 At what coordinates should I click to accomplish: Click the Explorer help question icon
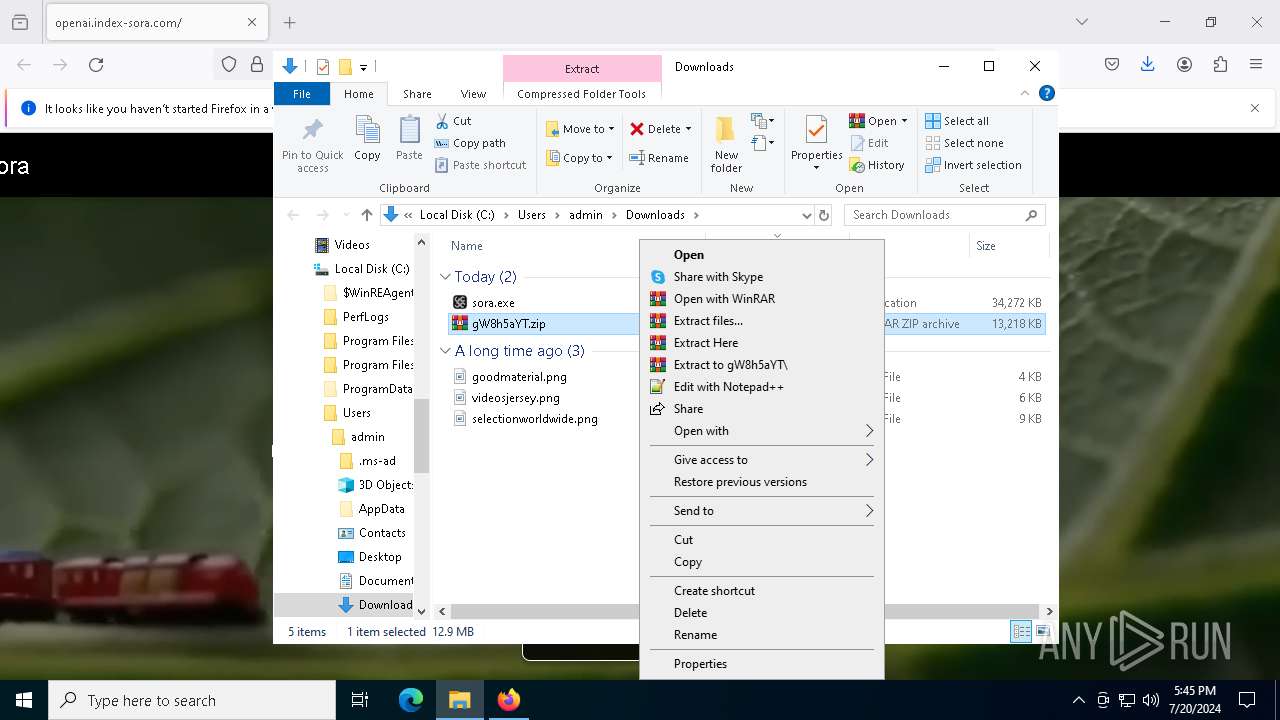pyautogui.click(x=1047, y=93)
